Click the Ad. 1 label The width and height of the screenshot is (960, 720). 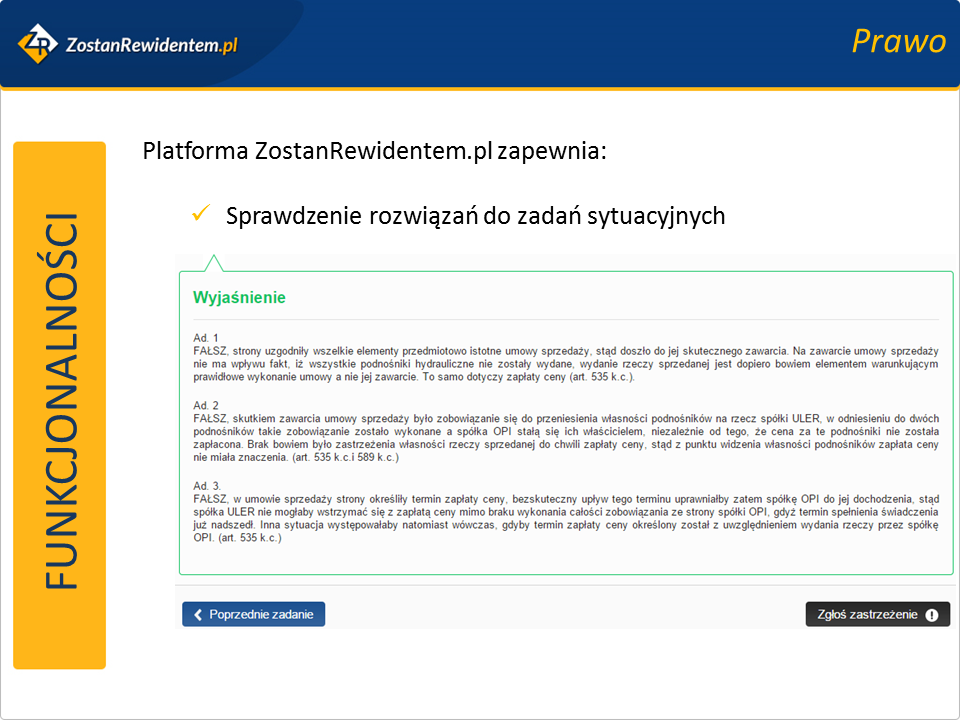click(x=208, y=338)
